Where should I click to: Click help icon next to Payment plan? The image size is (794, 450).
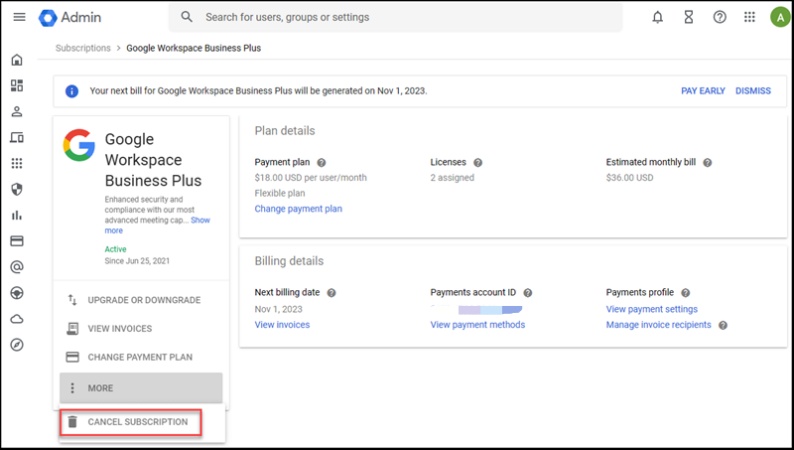click(x=321, y=162)
